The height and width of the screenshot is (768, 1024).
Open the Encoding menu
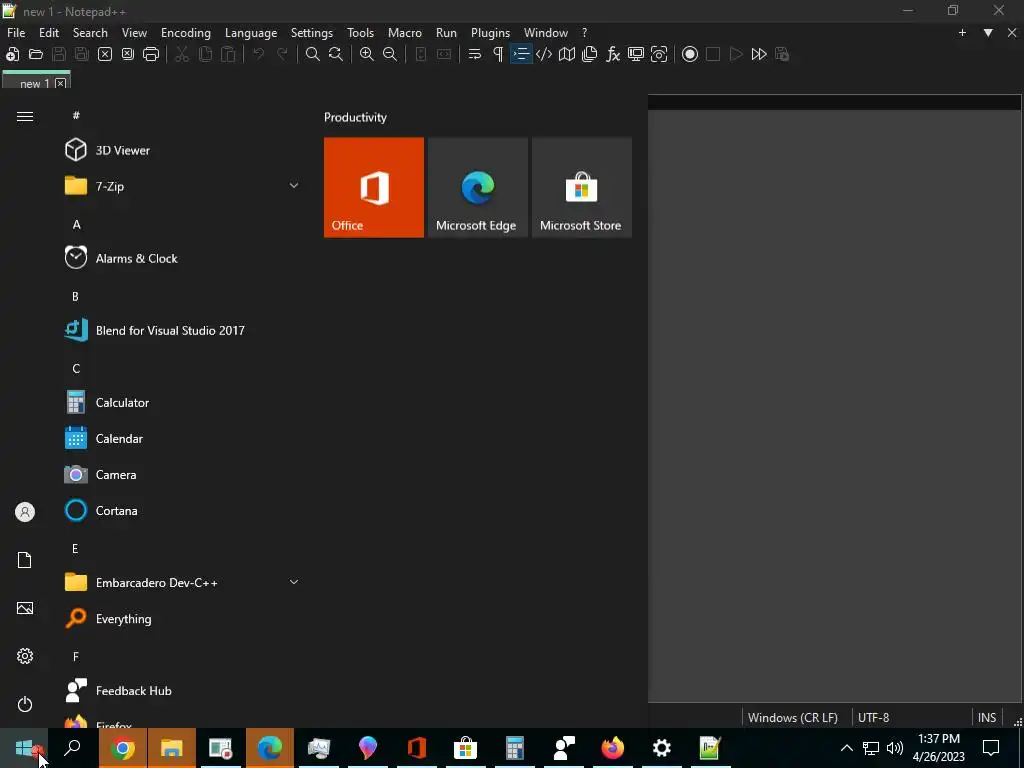coord(185,33)
